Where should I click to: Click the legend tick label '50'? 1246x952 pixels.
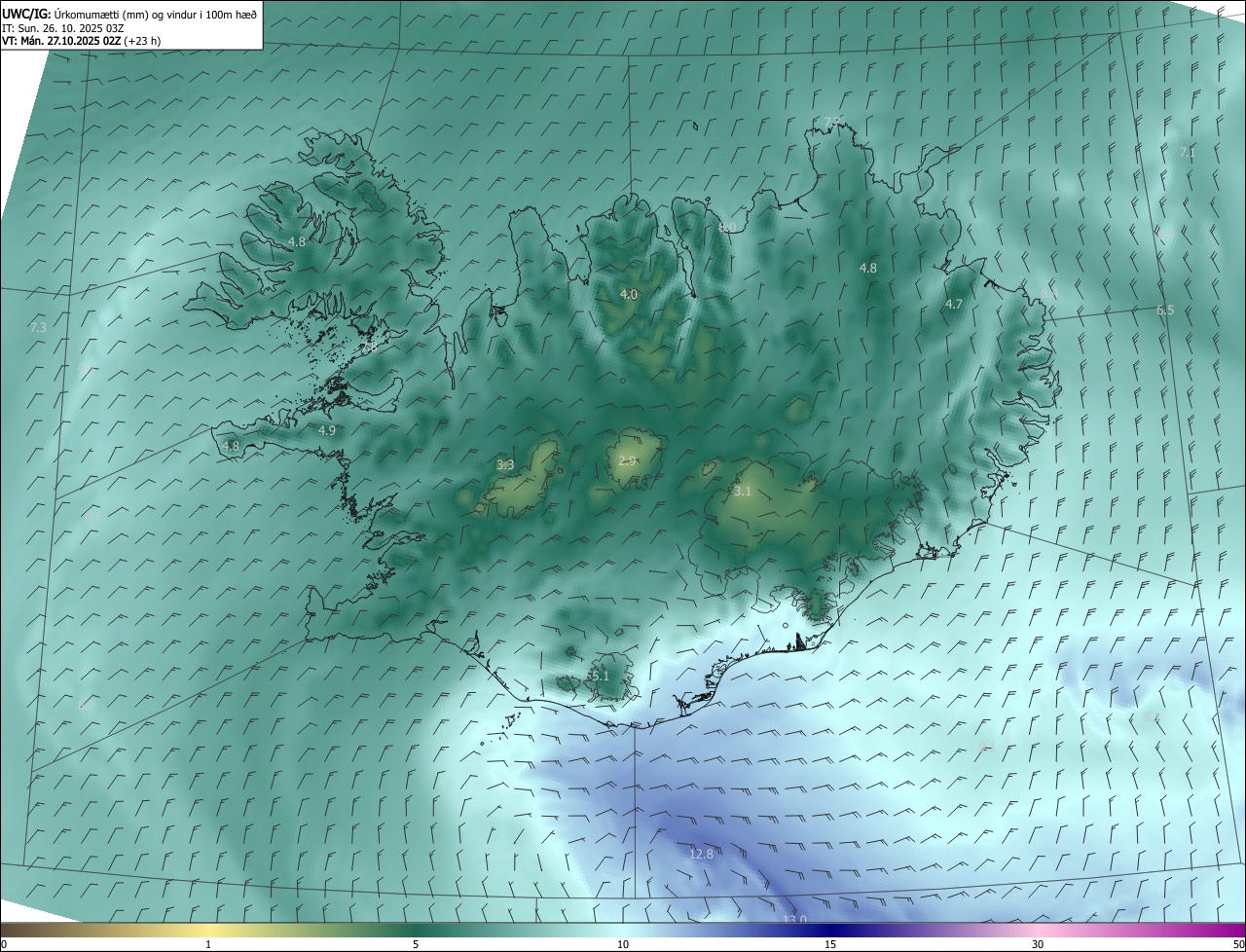coord(1238,944)
